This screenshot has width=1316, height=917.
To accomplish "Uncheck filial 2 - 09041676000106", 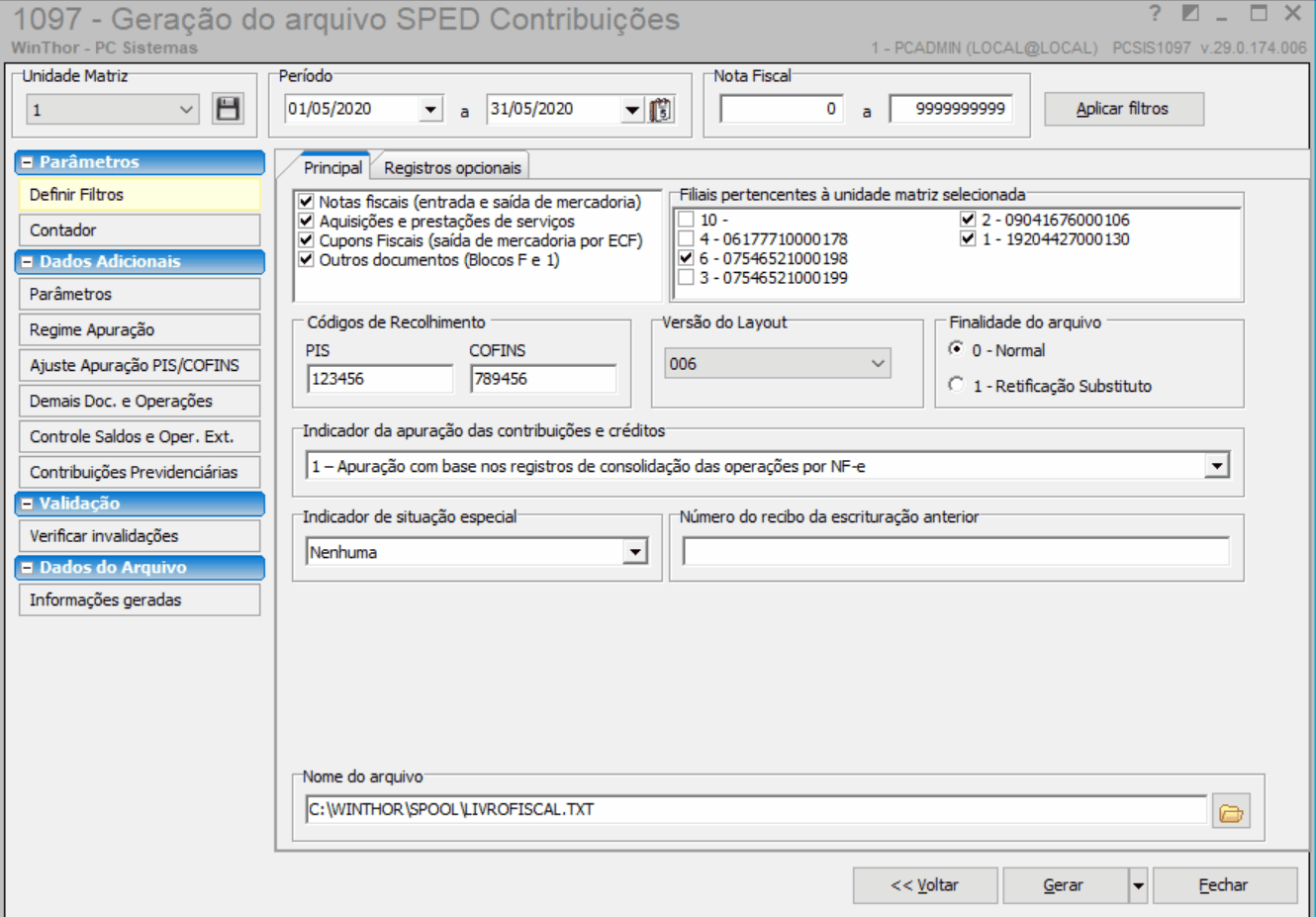I will point(968,220).
